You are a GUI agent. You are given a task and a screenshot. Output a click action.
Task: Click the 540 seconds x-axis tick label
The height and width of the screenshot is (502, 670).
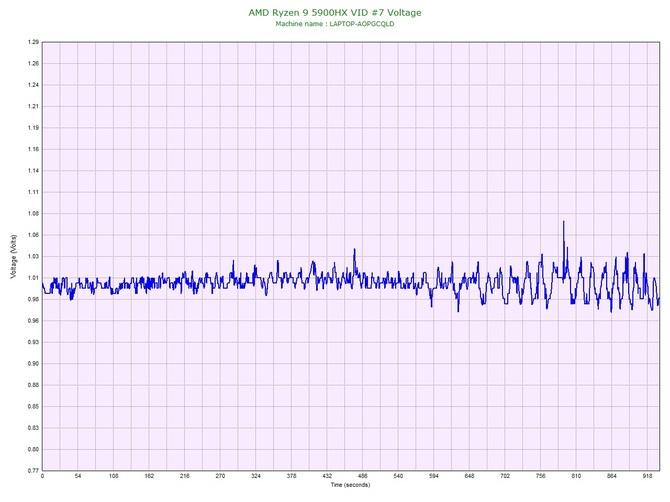(398, 476)
